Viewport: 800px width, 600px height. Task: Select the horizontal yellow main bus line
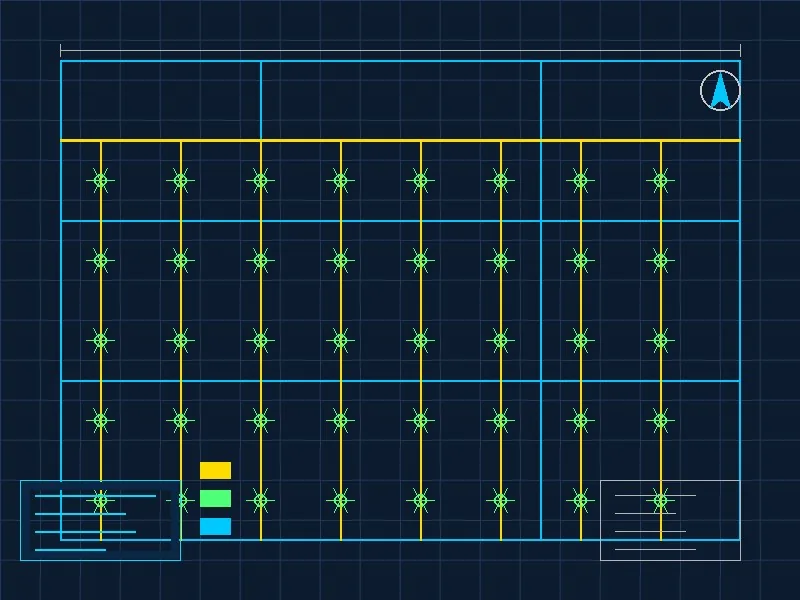pyautogui.click(x=401, y=140)
